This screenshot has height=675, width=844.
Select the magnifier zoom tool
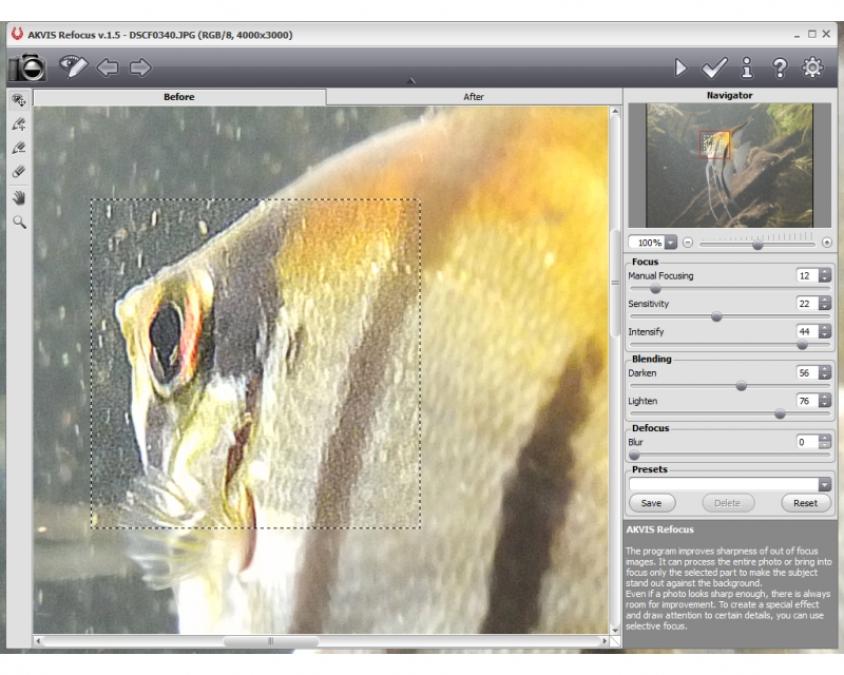coord(18,221)
